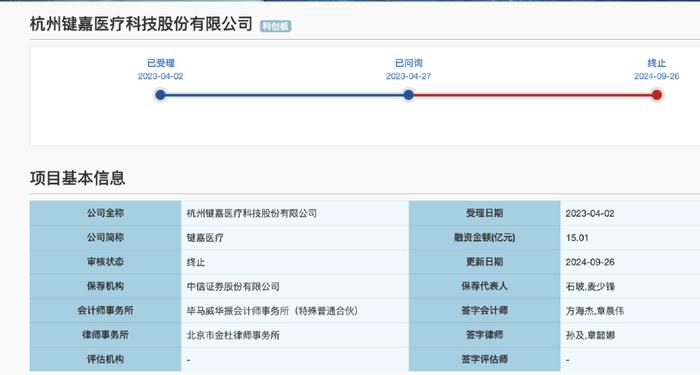
Task: Click the 签字律师 header cell
Action: click(x=484, y=335)
